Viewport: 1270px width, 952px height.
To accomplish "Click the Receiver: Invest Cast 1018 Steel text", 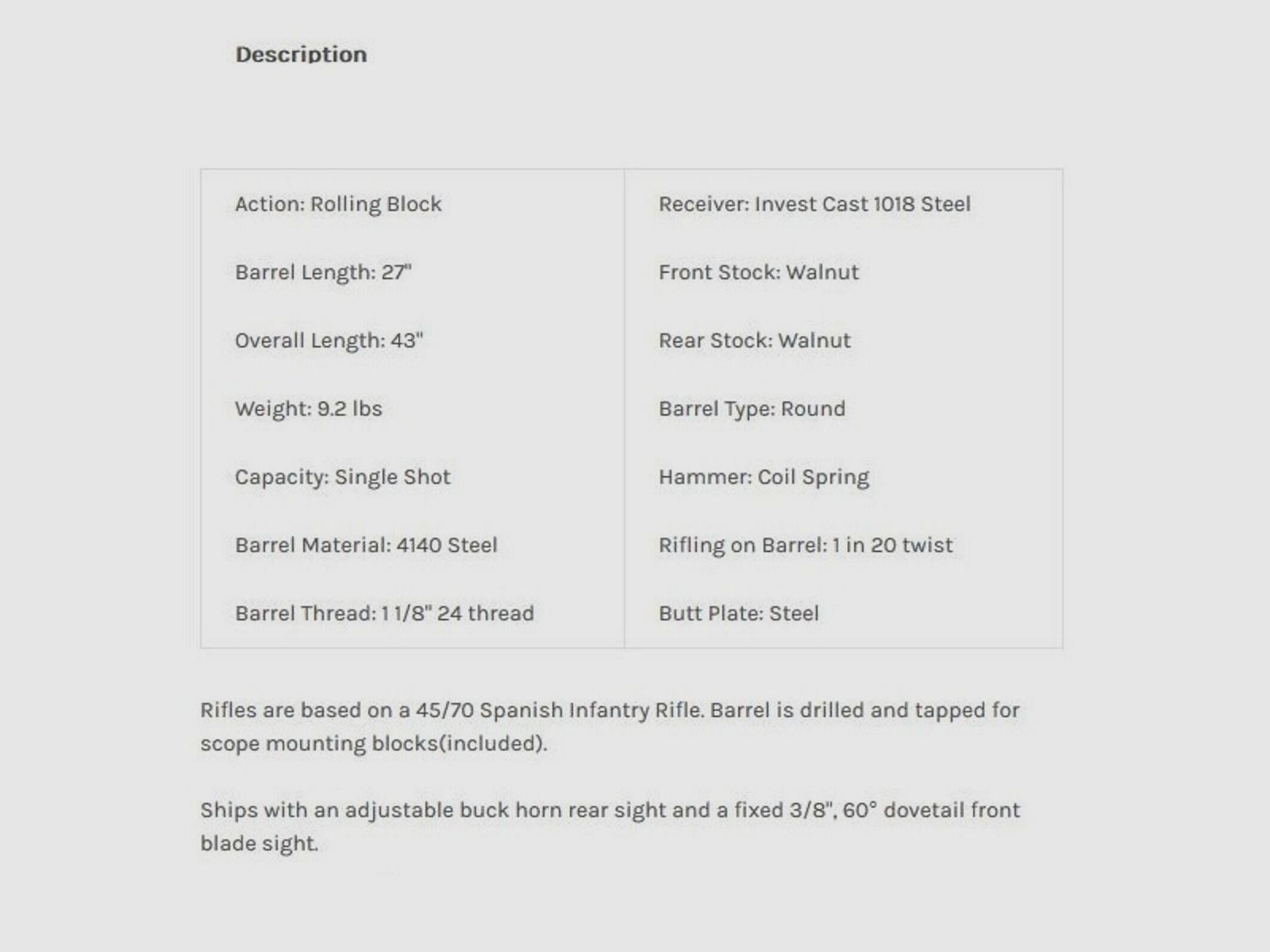I will click(814, 204).
